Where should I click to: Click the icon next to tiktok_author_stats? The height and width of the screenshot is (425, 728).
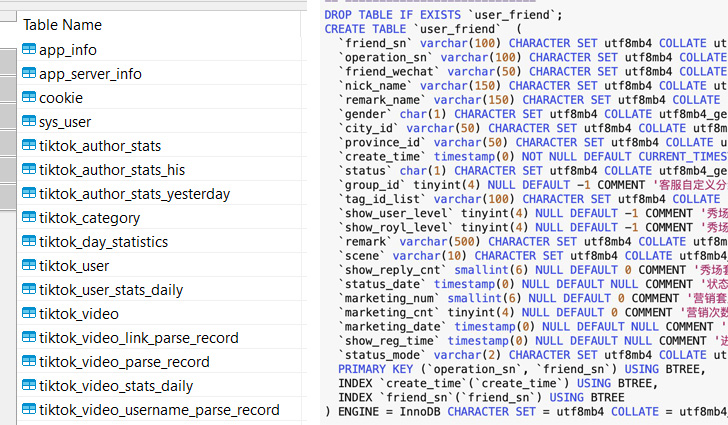point(29,146)
